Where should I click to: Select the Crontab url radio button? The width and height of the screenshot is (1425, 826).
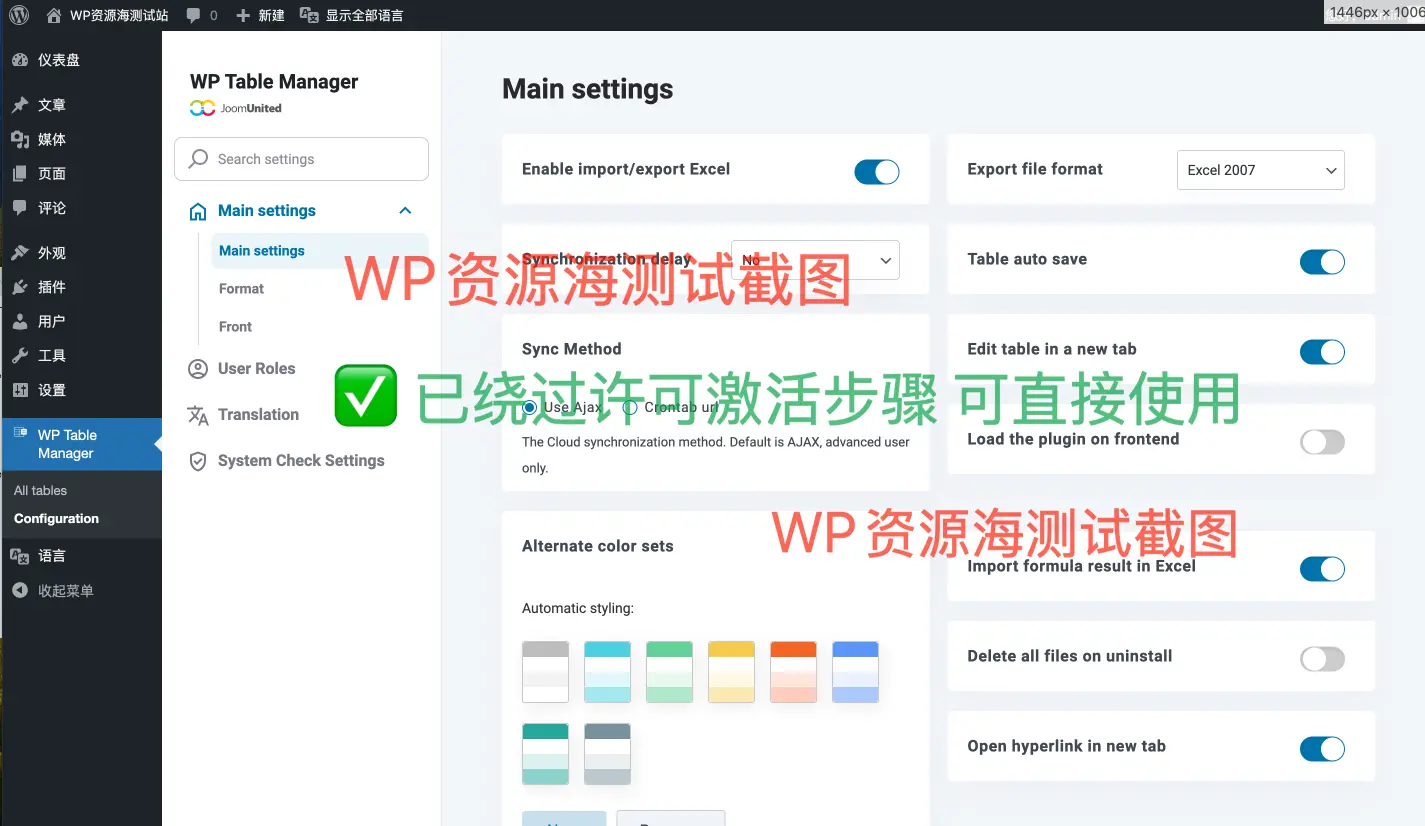[630, 408]
